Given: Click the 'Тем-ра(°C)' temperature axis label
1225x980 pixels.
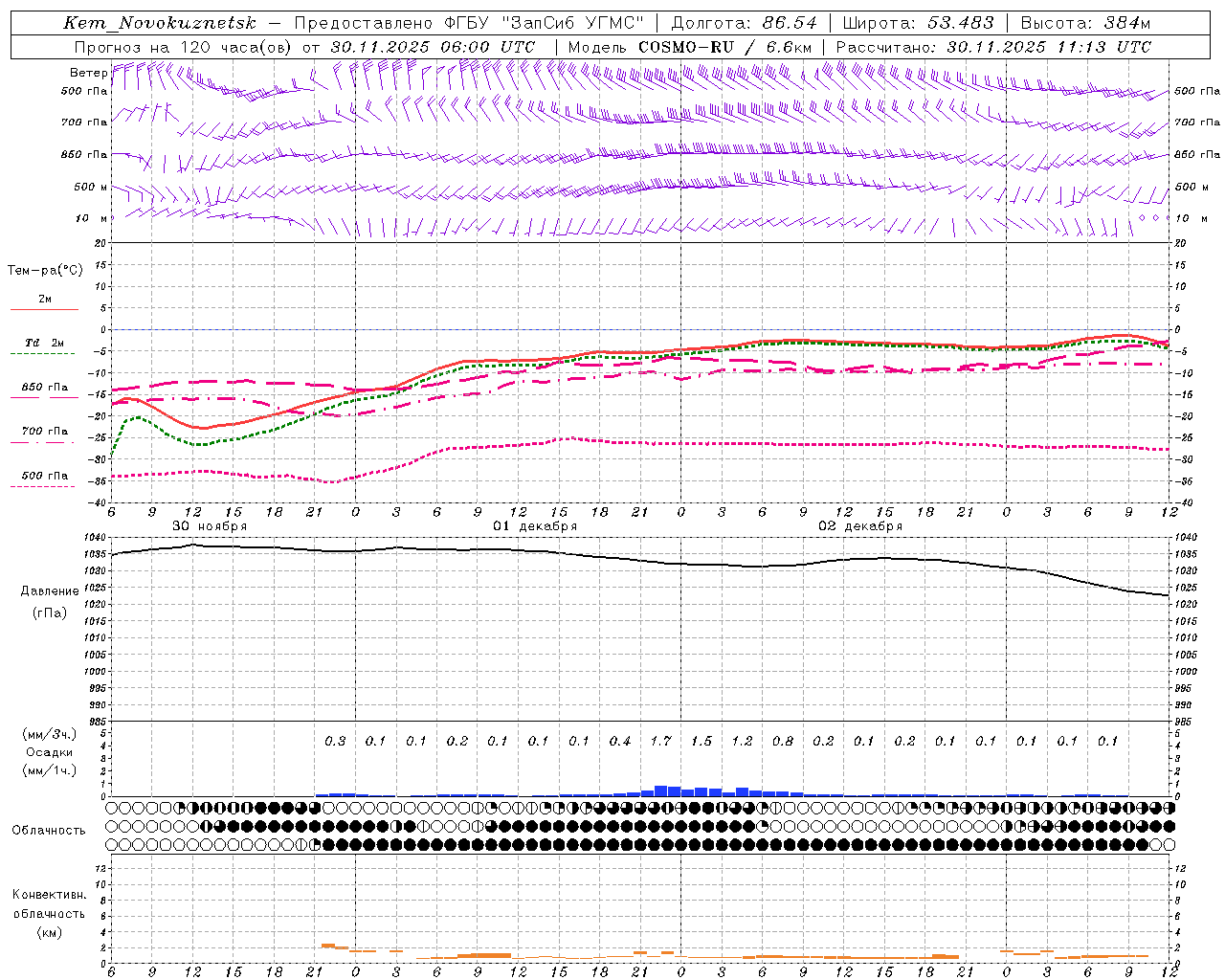Looking at the screenshot, I should click(45, 271).
